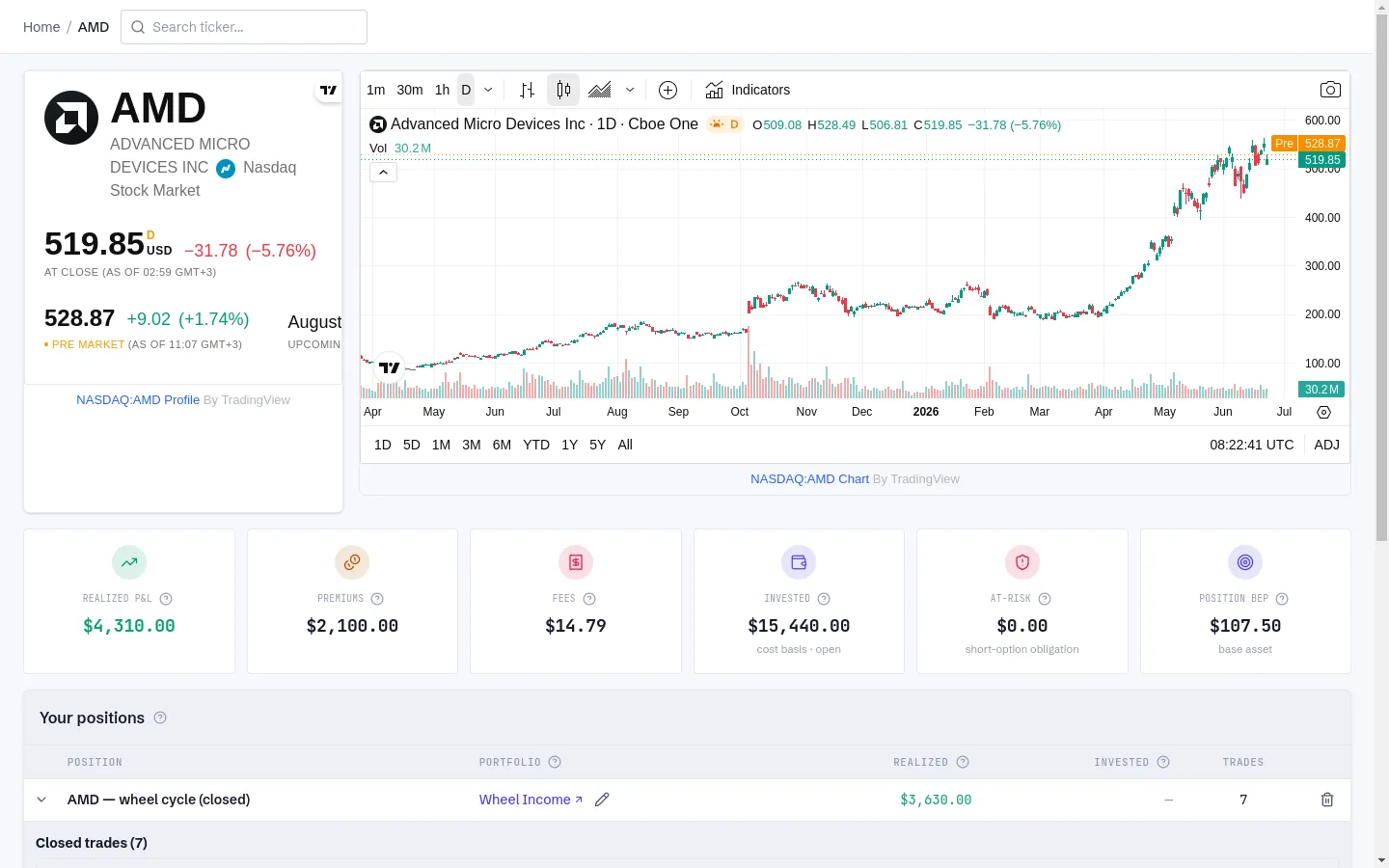Switch chart to 30m interval

pos(410,90)
